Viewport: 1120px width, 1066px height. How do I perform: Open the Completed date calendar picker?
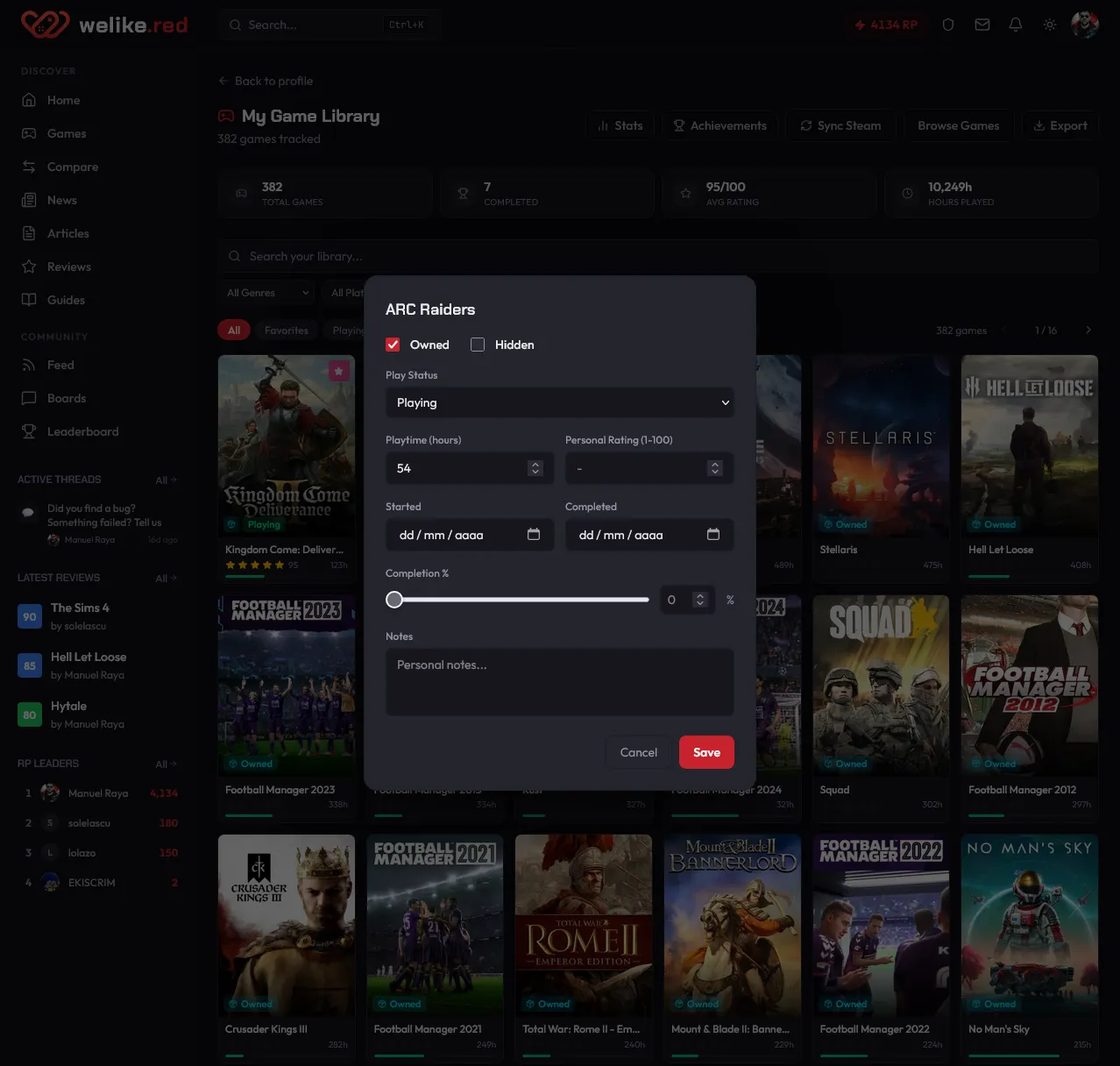(x=713, y=534)
